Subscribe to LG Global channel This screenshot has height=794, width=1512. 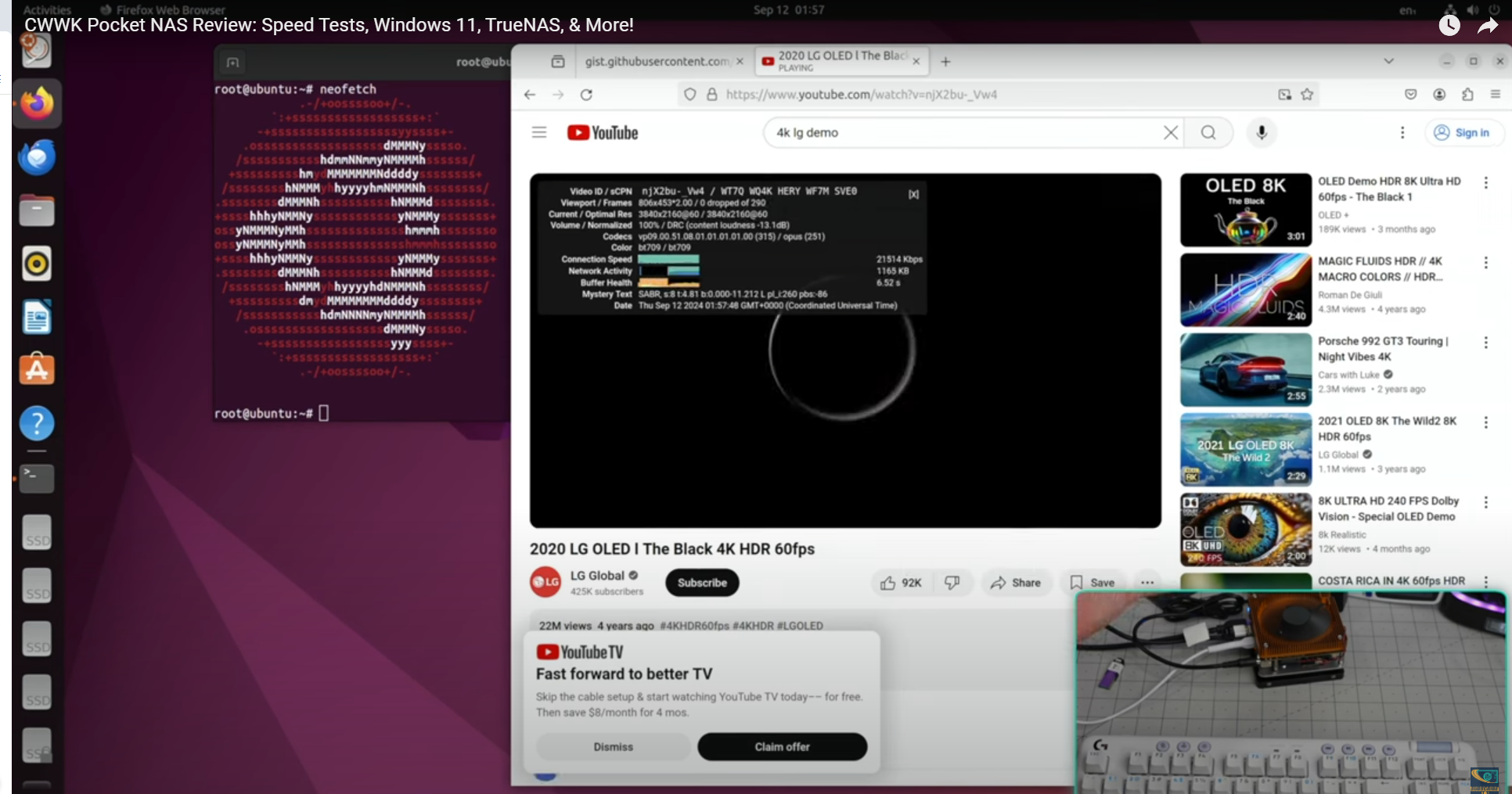click(x=702, y=583)
